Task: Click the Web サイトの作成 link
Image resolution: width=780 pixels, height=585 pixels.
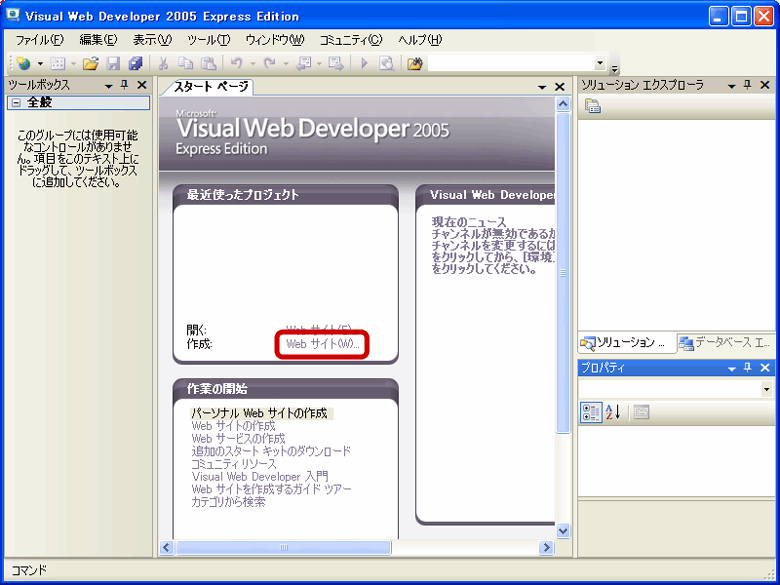Action: pyautogui.click(x=233, y=426)
